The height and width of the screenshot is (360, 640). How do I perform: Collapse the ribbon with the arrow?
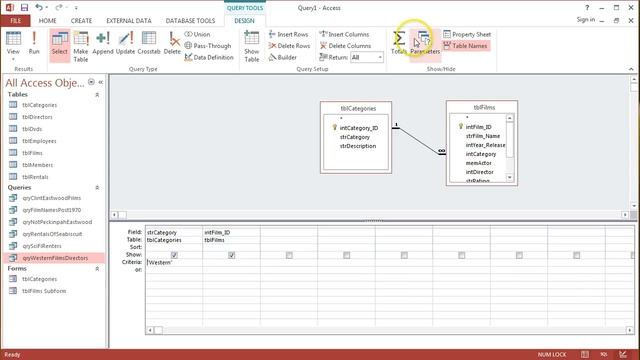point(631,69)
